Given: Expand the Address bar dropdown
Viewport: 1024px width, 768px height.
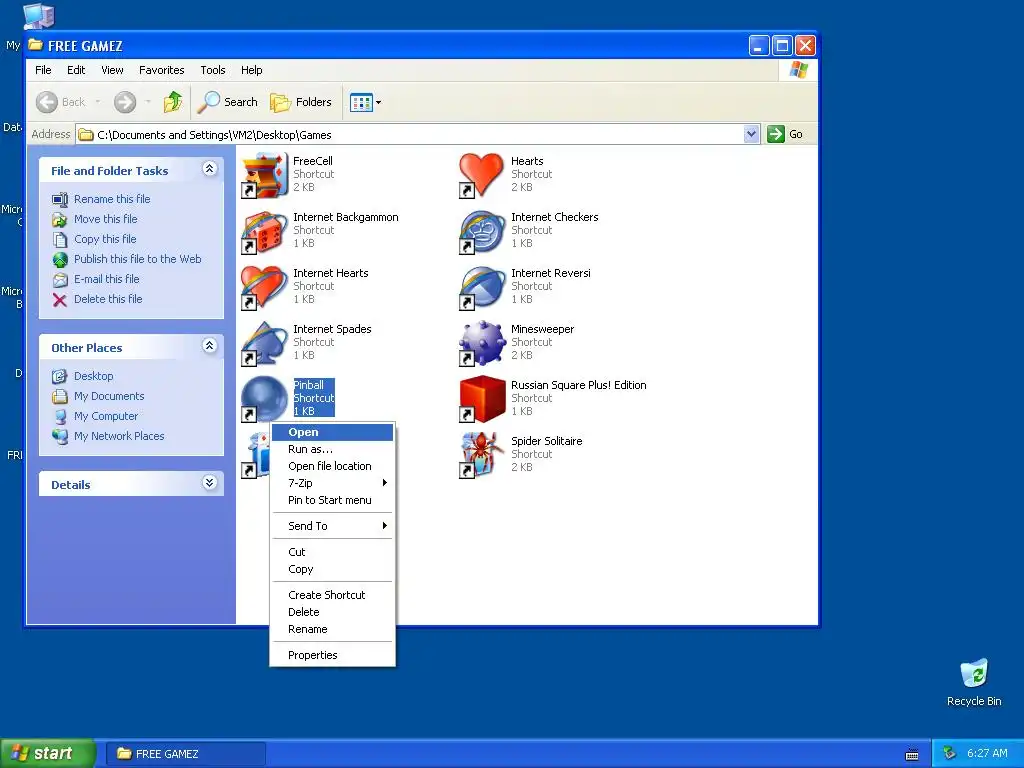Looking at the screenshot, I should tap(752, 134).
